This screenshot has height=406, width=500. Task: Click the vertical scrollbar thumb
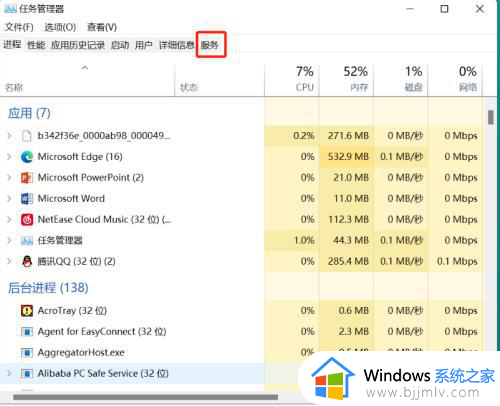491,117
